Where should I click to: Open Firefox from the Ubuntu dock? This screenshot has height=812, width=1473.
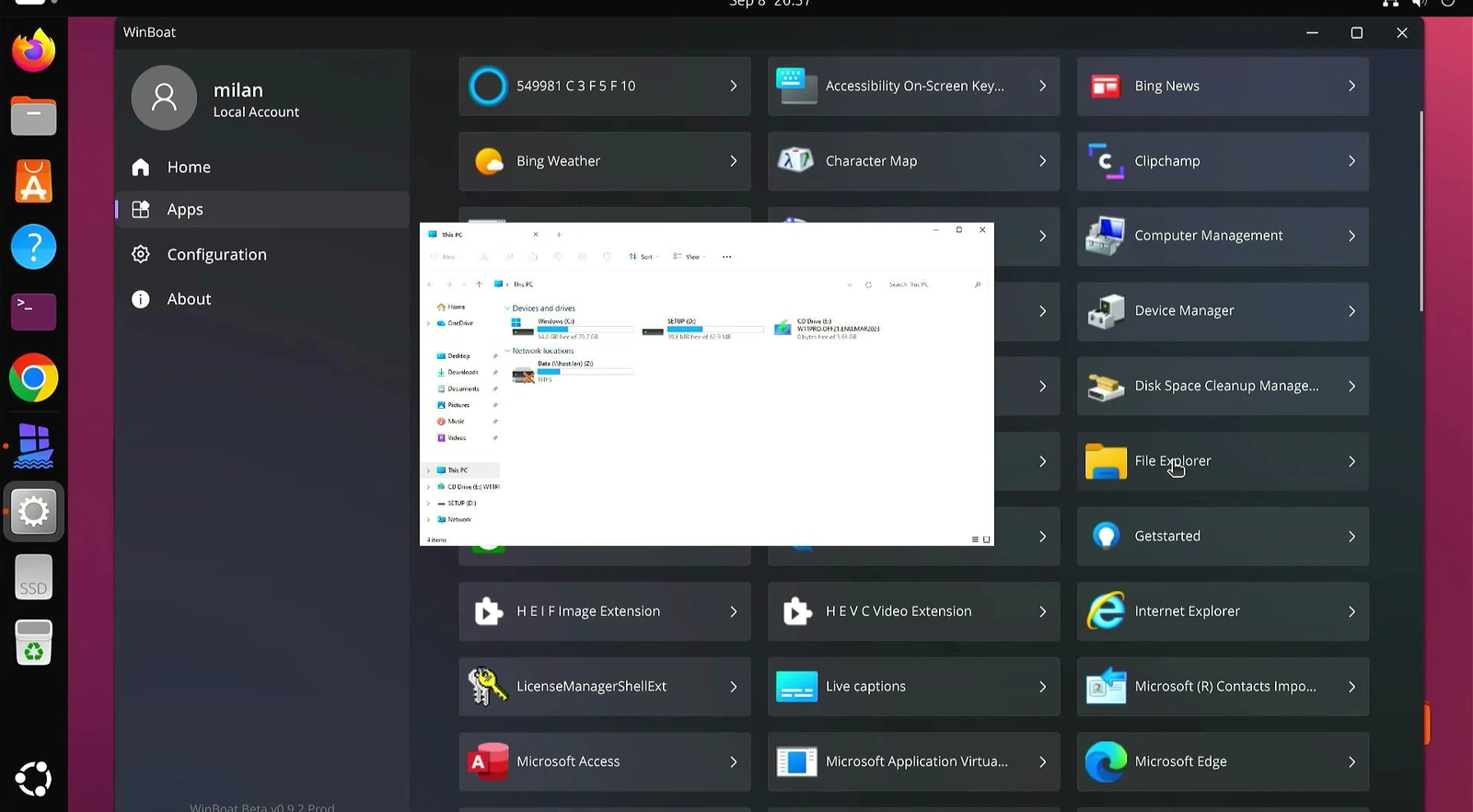(34, 50)
